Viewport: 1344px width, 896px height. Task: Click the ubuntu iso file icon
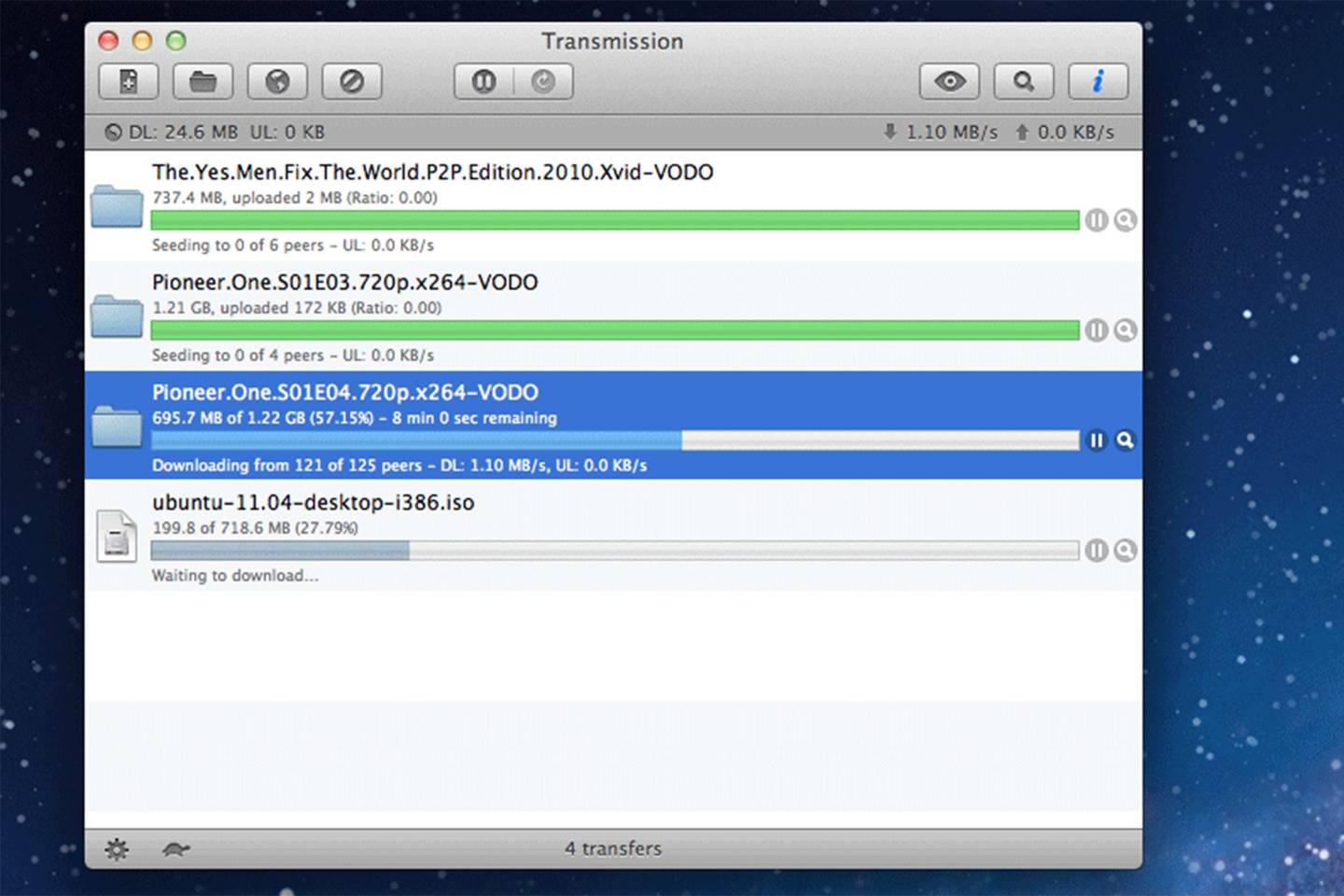[117, 536]
